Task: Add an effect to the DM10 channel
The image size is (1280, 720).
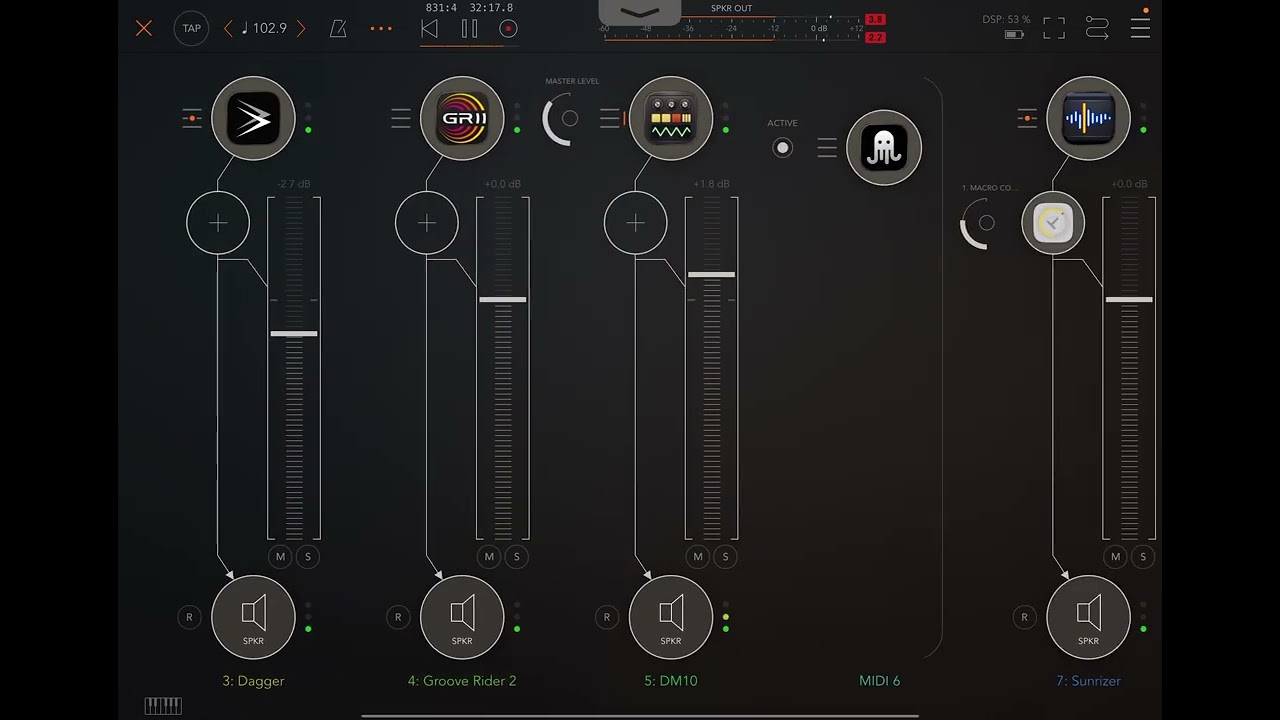Action: pyautogui.click(x=636, y=223)
